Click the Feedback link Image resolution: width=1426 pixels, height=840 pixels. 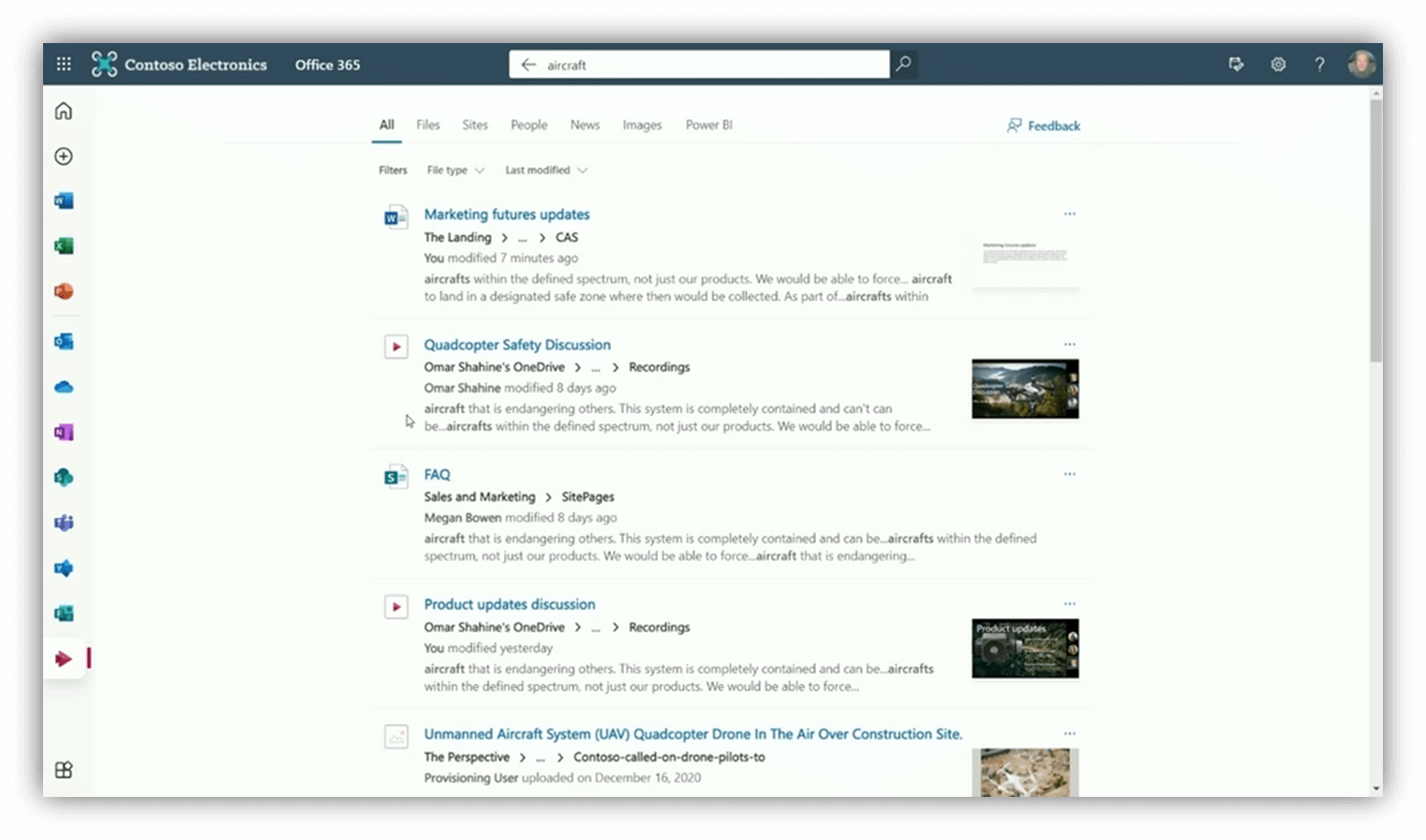point(1044,125)
